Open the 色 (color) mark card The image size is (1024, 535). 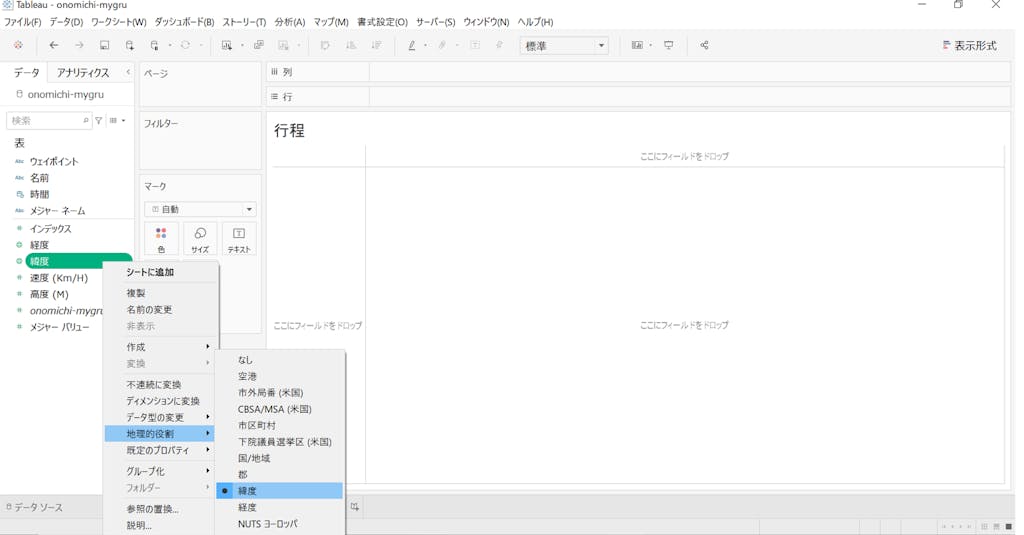pyautogui.click(x=161, y=239)
